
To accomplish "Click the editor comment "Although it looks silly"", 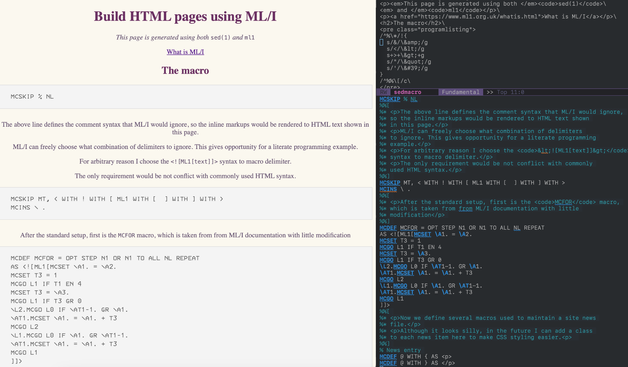I will [486, 331].
